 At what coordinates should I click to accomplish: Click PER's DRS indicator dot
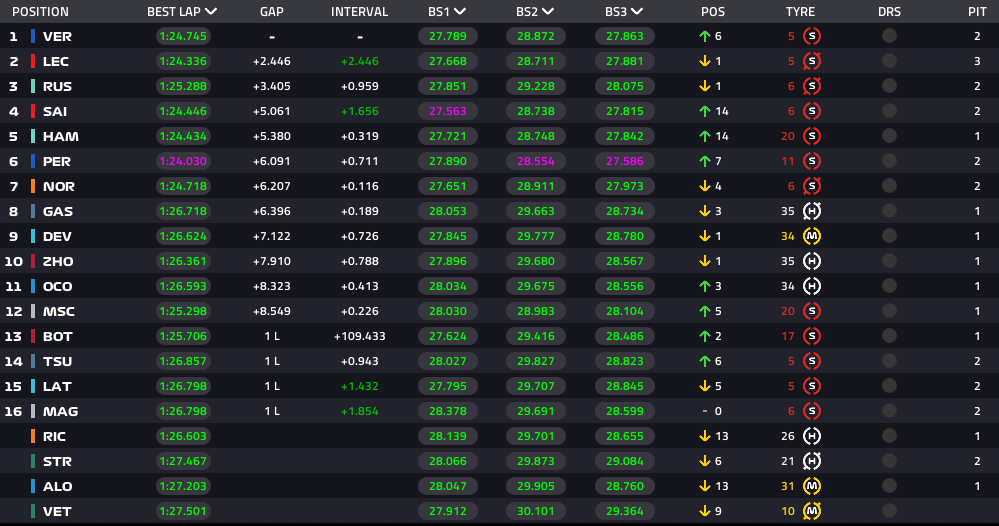[889, 161]
